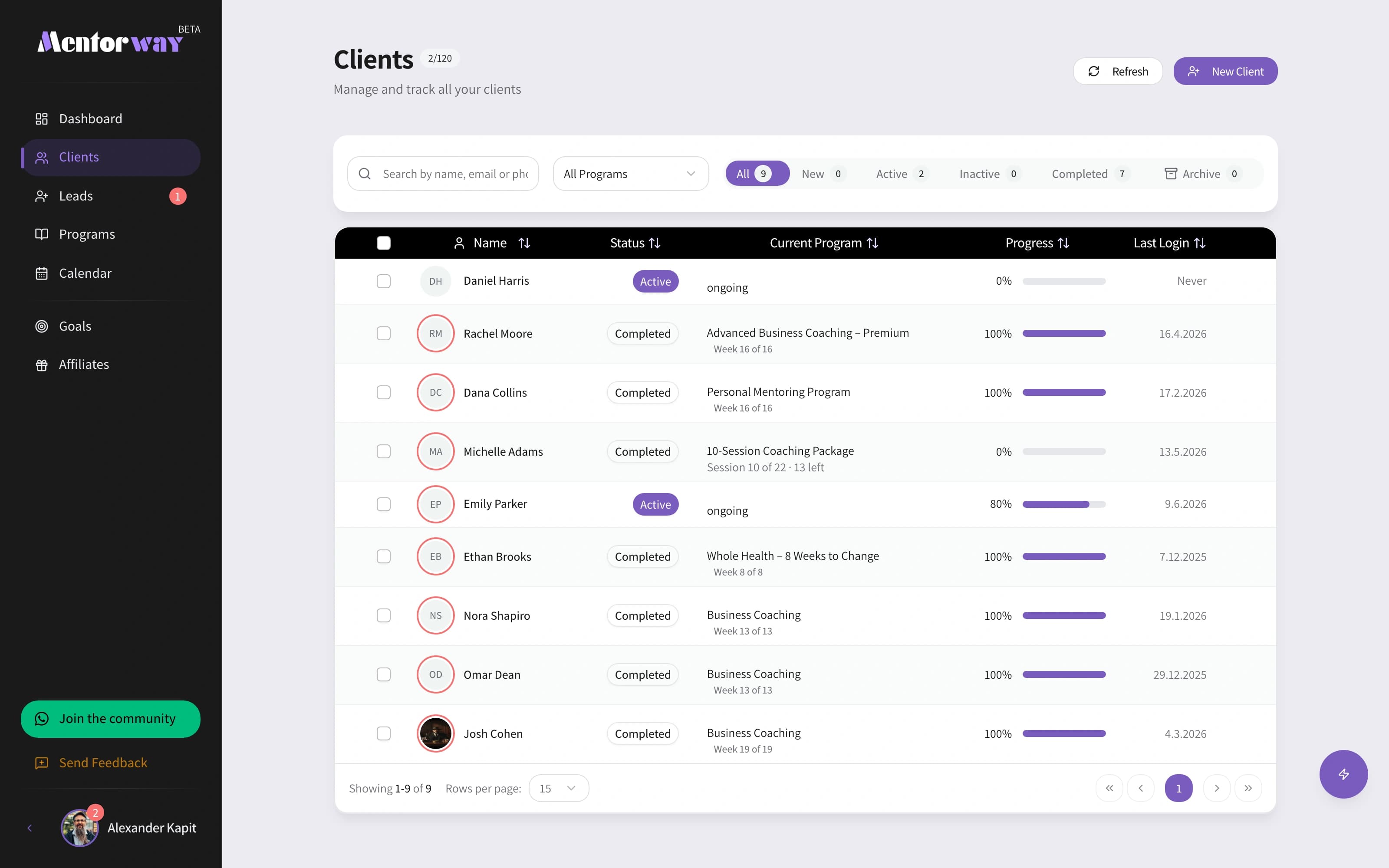Check the Josh Cohen row checkbox
The width and height of the screenshot is (1389, 868).
(383, 733)
